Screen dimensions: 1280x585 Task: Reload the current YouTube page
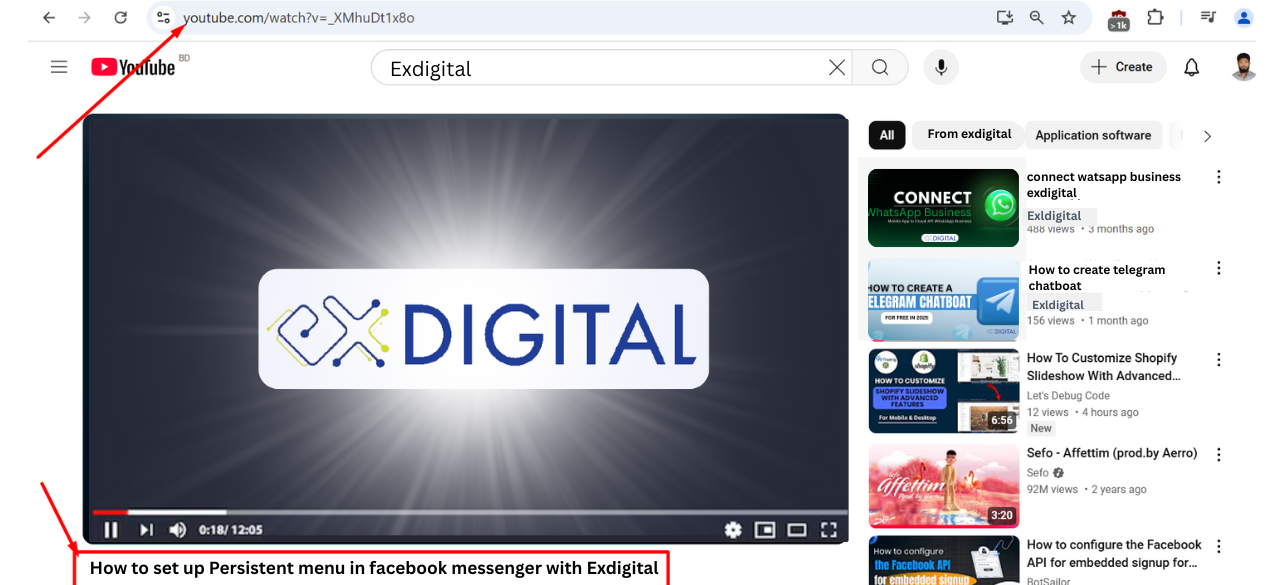coord(121,17)
